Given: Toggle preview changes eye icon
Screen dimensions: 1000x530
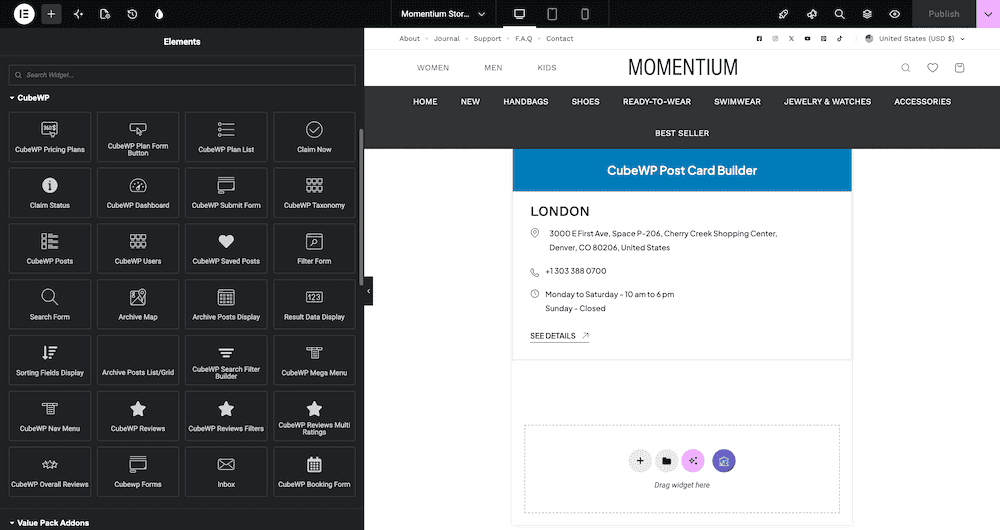Looking at the screenshot, I should [x=895, y=13].
